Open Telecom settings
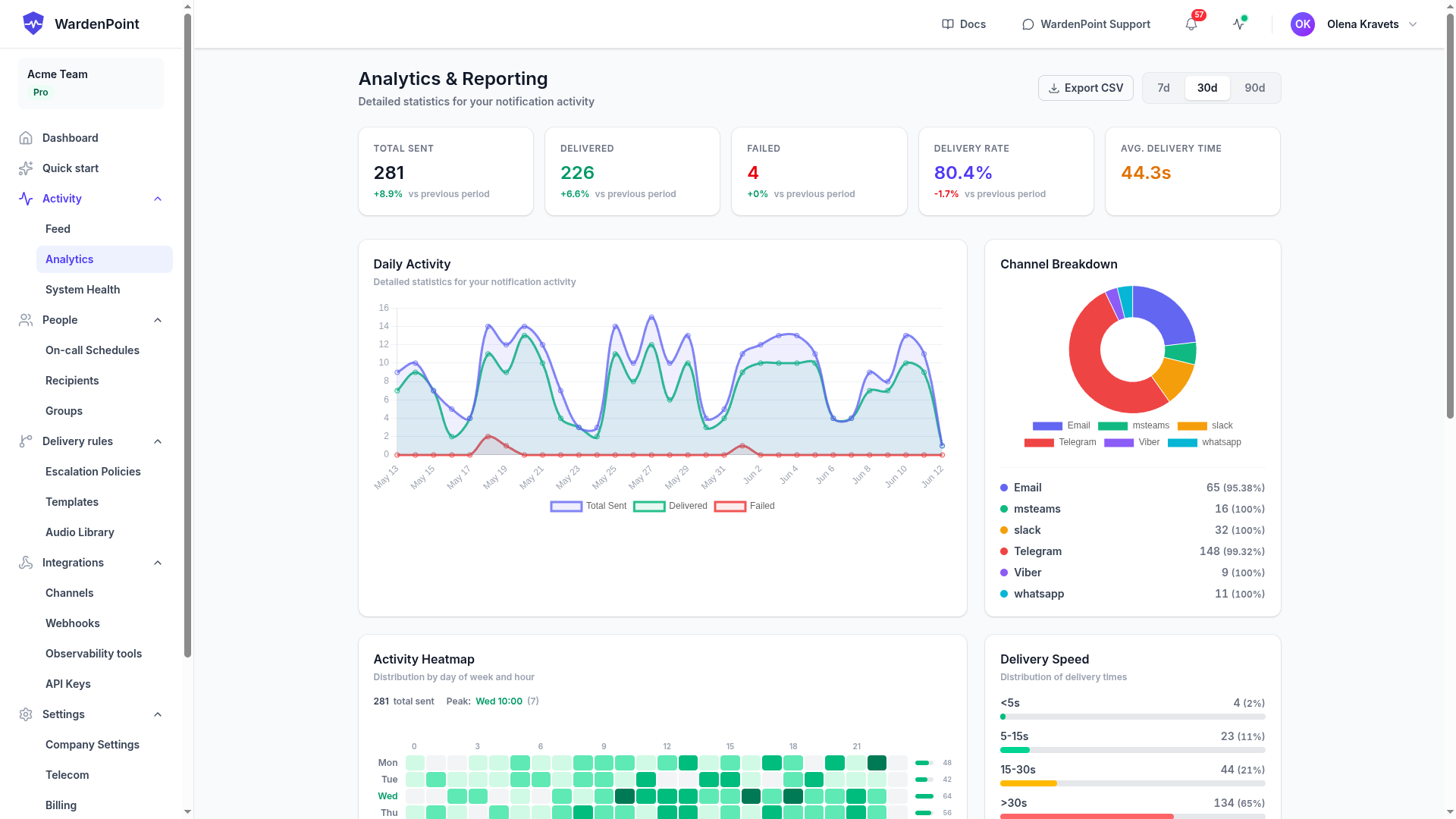 [105, 775]
